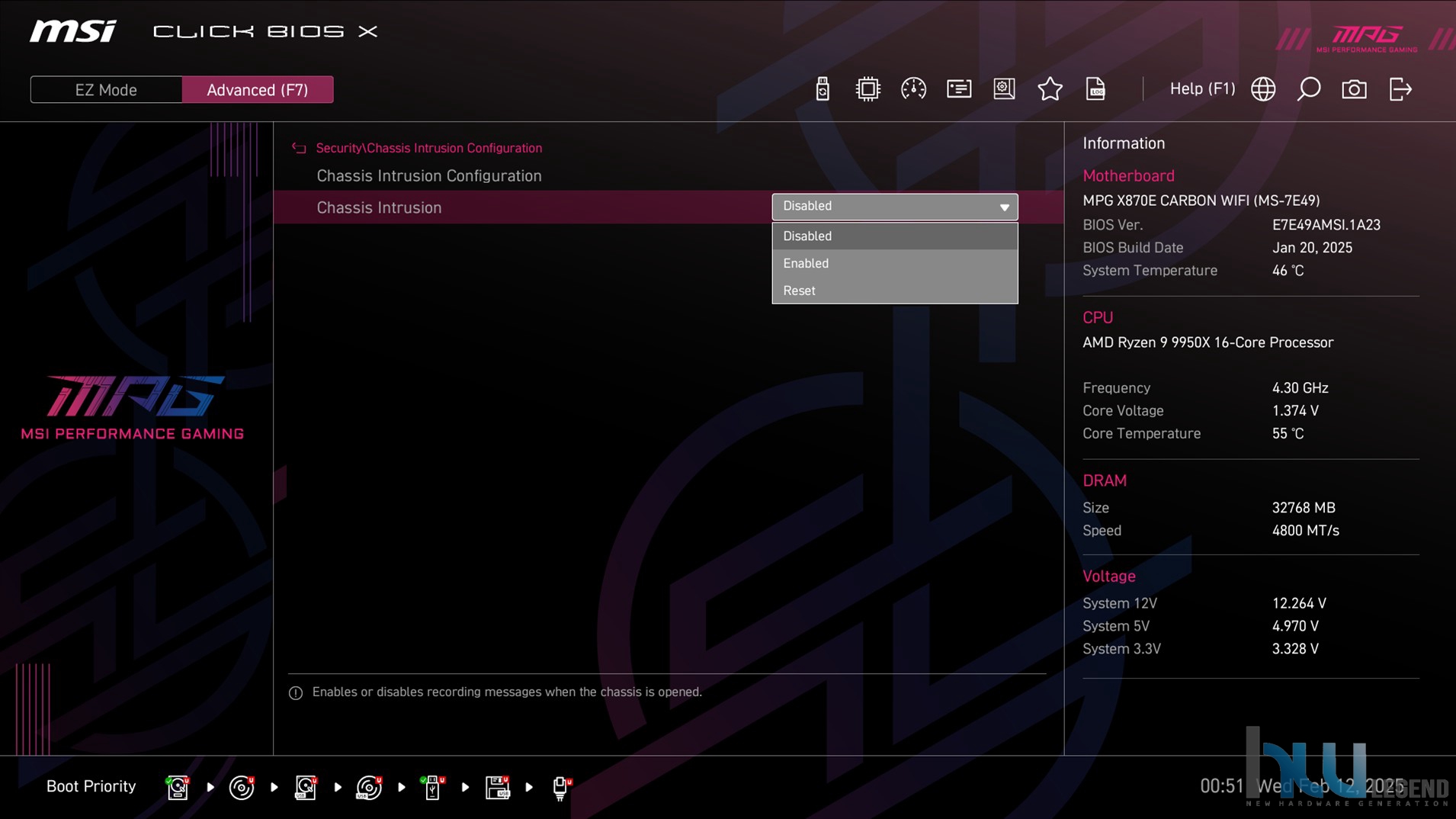Switch to EZ Mode
This screenshot has width=1456, height=819.
[x=106, y=90]
